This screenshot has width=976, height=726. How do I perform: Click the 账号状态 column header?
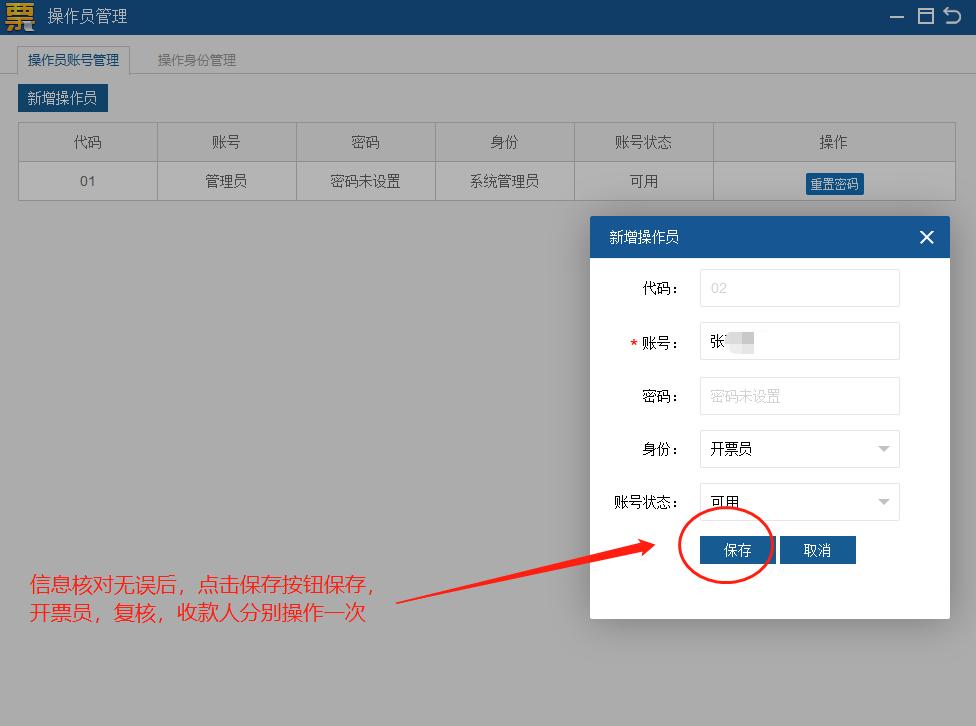point(643,141)
